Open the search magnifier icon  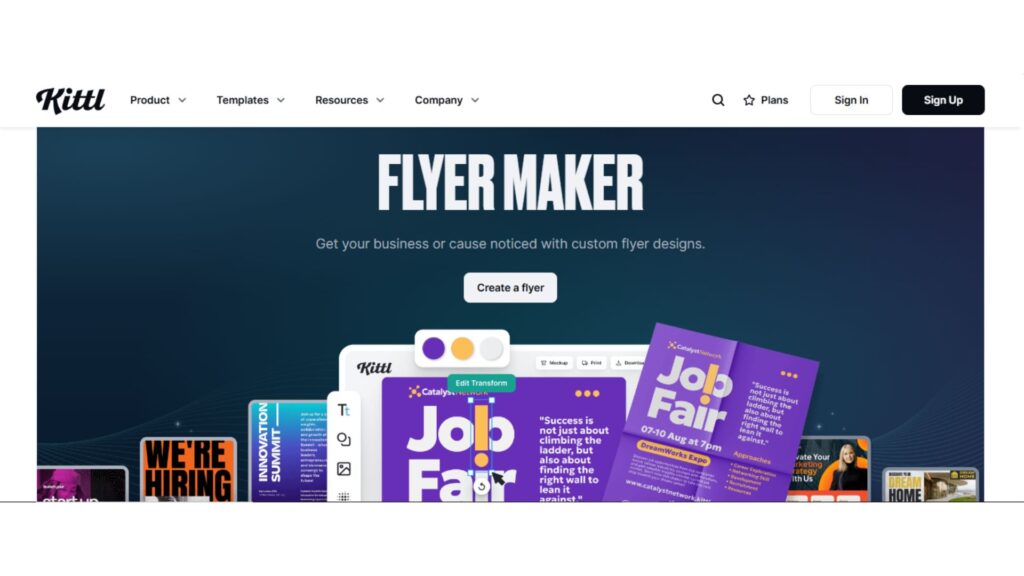(x=718, y=100)
